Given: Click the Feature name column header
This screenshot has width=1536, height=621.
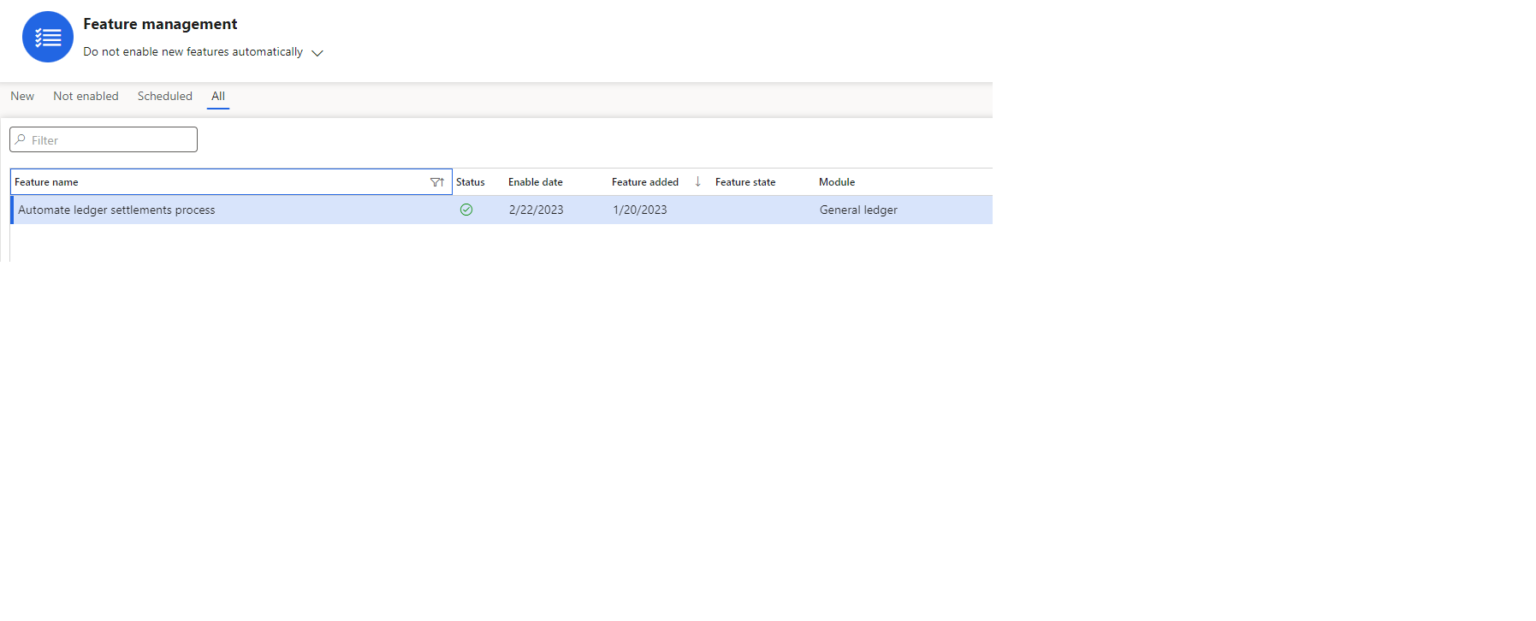Looking at the screenshot, I should pyautogui.click(x=231, y=182).
